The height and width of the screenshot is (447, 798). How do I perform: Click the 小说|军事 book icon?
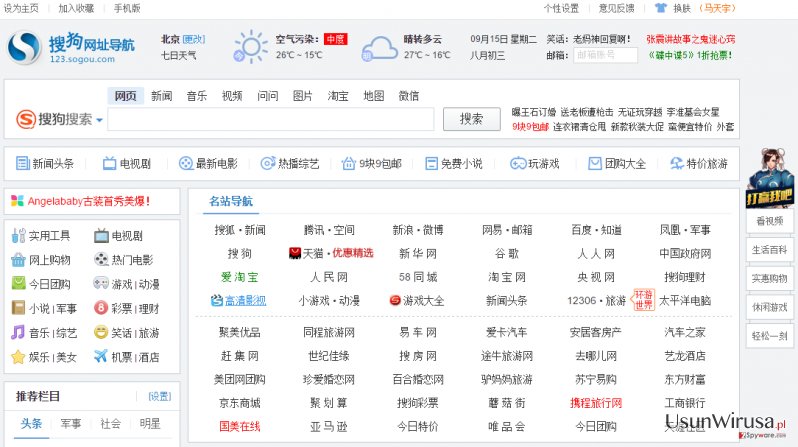18,308
